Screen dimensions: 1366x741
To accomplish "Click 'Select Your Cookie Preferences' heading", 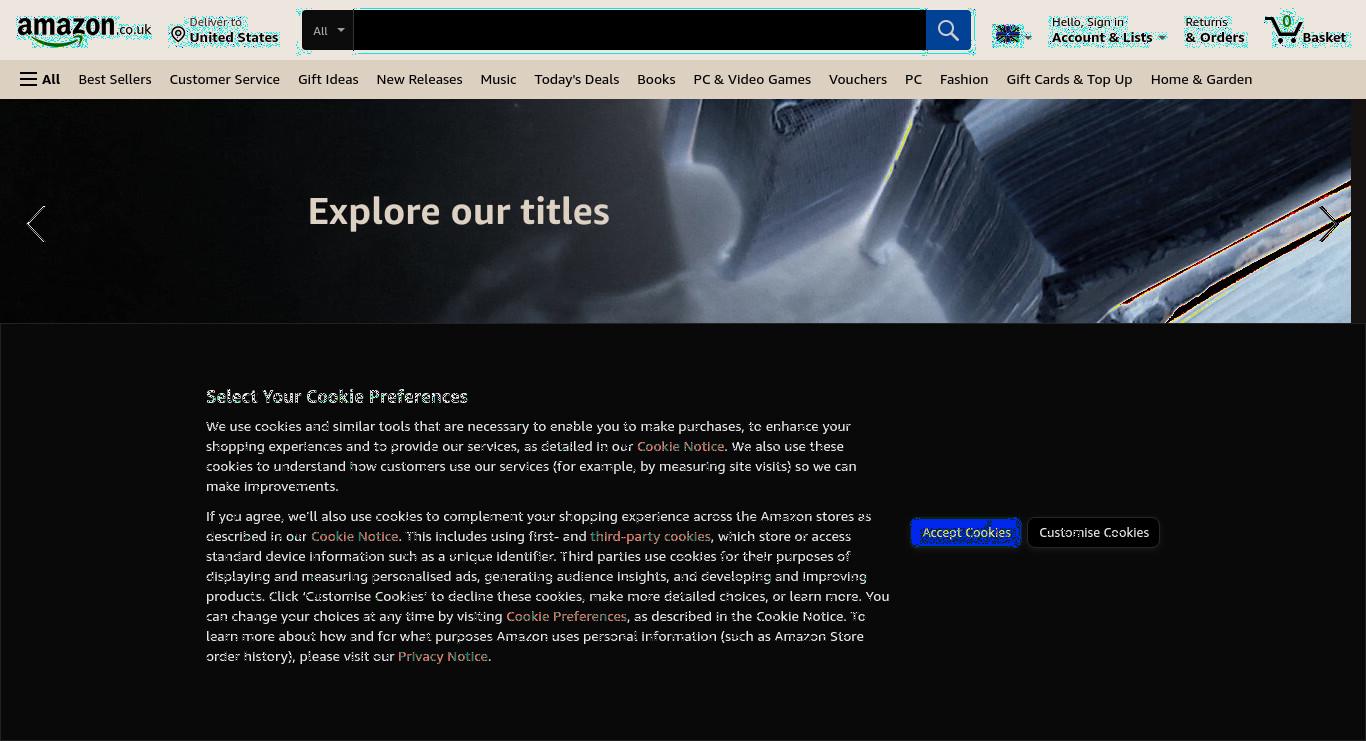I will coord(337,396).
